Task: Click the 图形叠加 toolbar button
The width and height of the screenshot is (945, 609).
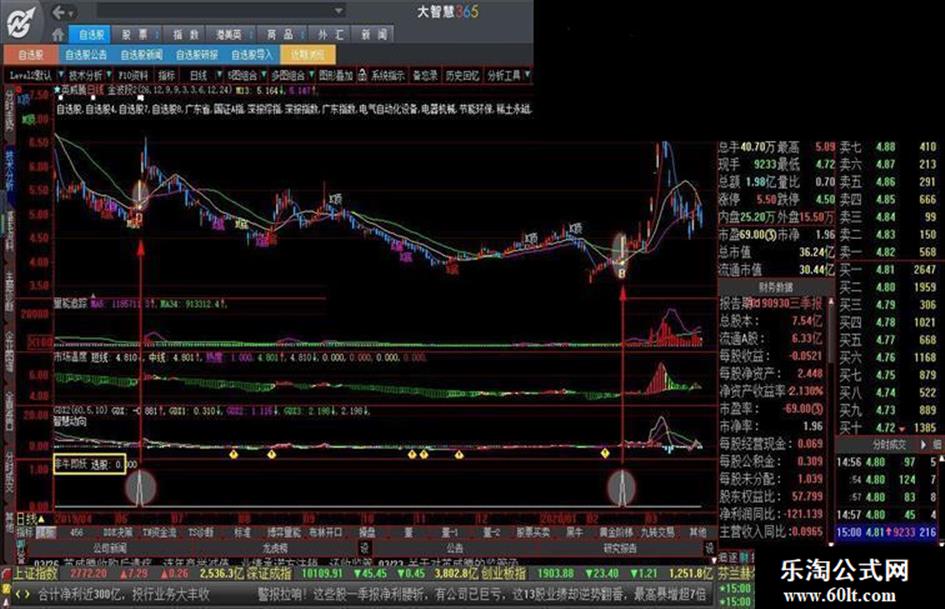Action: click(336, 75)
